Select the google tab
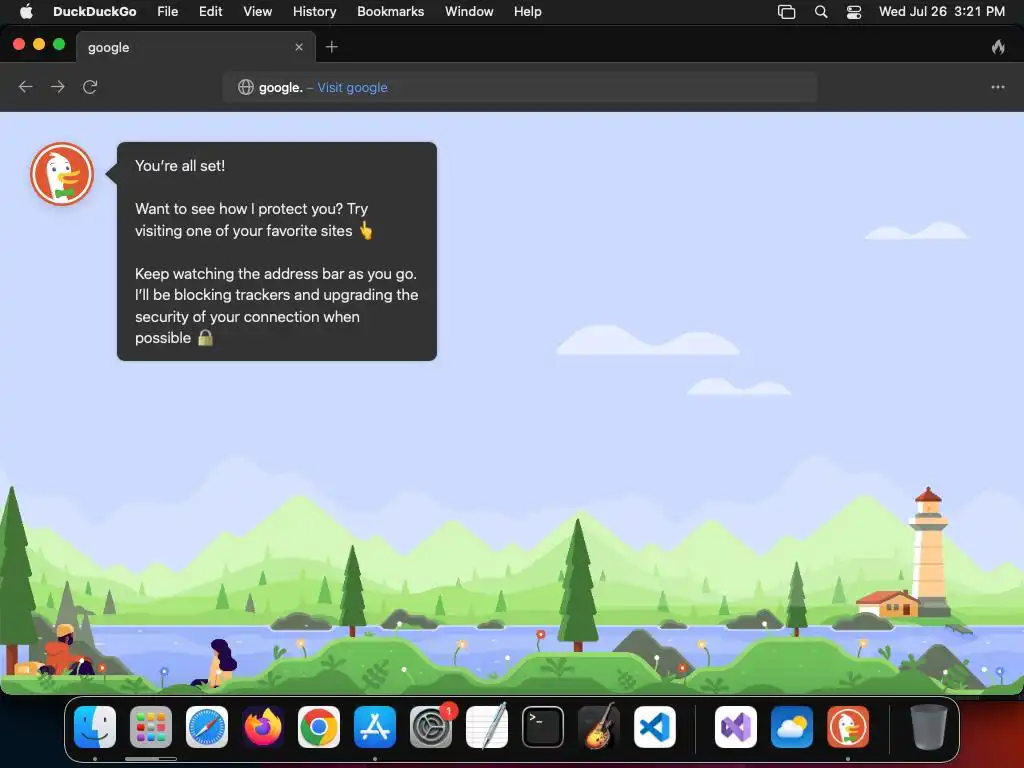This screenshot has width=1024, height=768. pyautogui.click(x=195, y=47)
